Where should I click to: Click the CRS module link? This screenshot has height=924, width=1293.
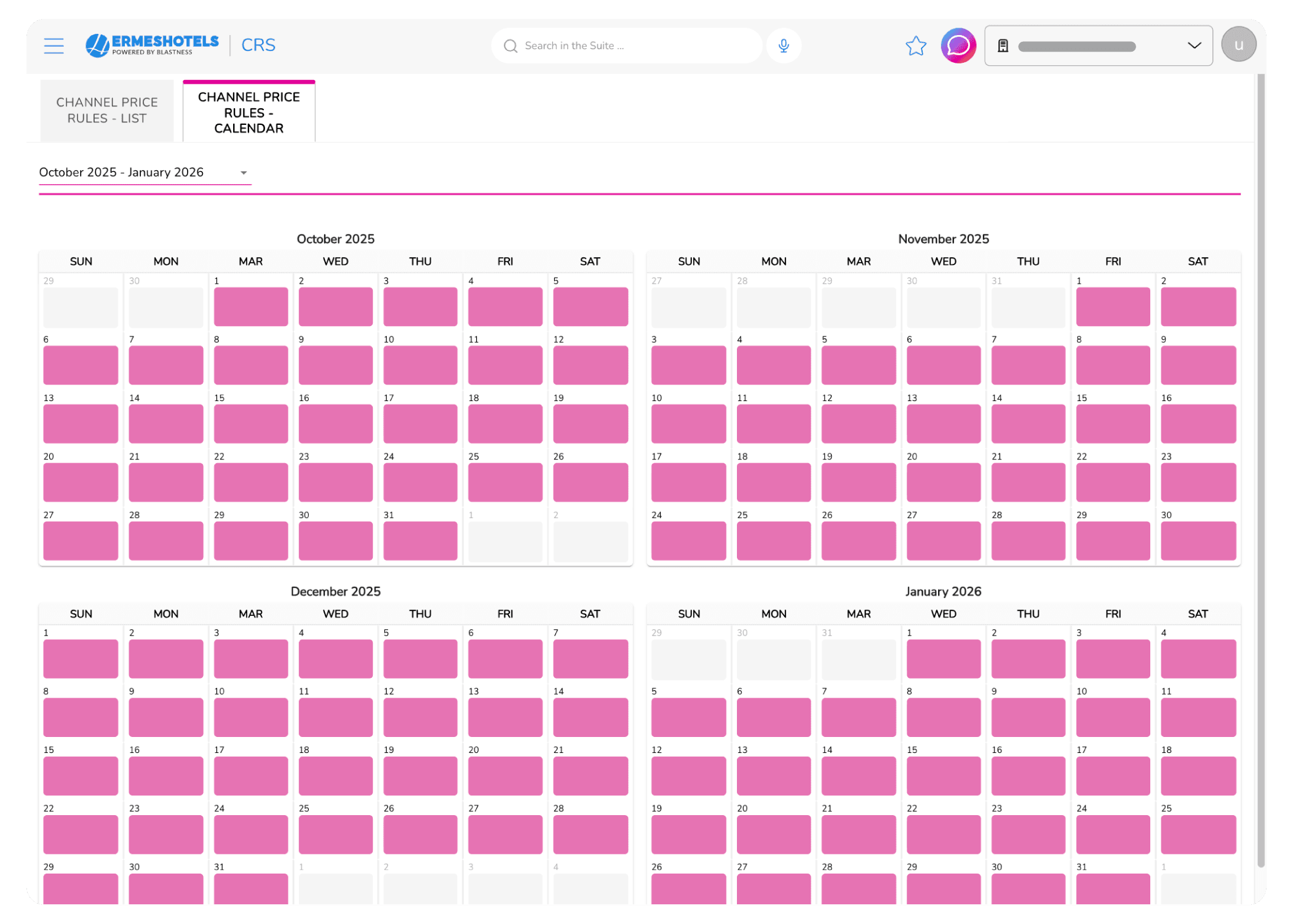(258, 46)
